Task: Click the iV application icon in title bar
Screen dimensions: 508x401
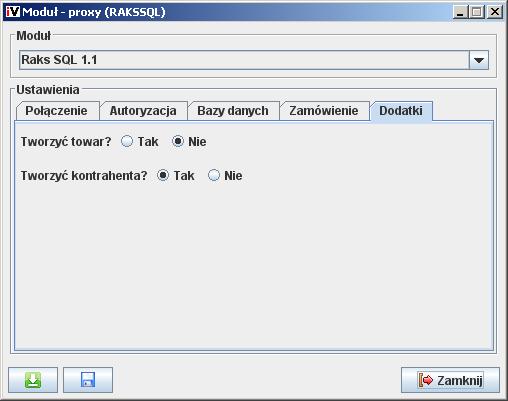Action: pos(13,12)
